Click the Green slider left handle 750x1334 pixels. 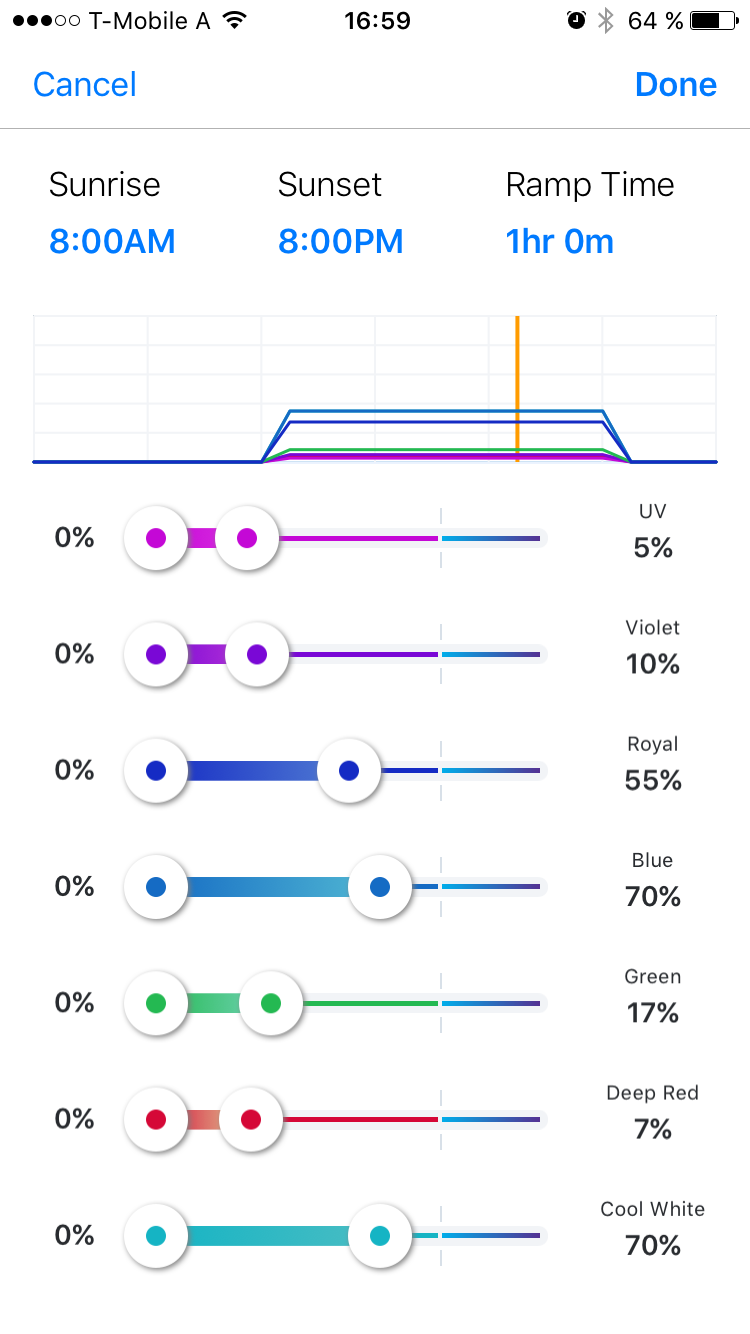click(156, 1003)
